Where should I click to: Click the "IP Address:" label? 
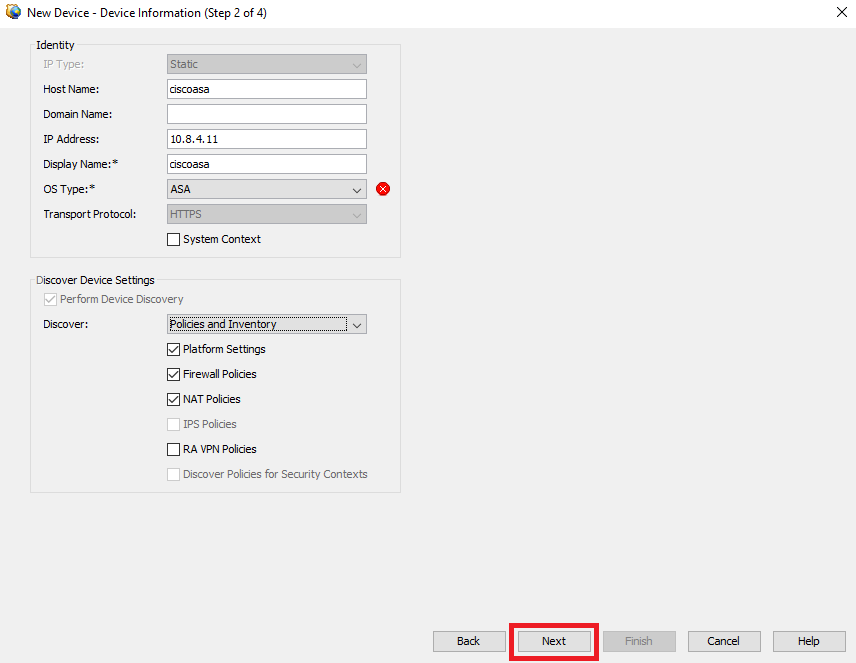tap(71, 139)
